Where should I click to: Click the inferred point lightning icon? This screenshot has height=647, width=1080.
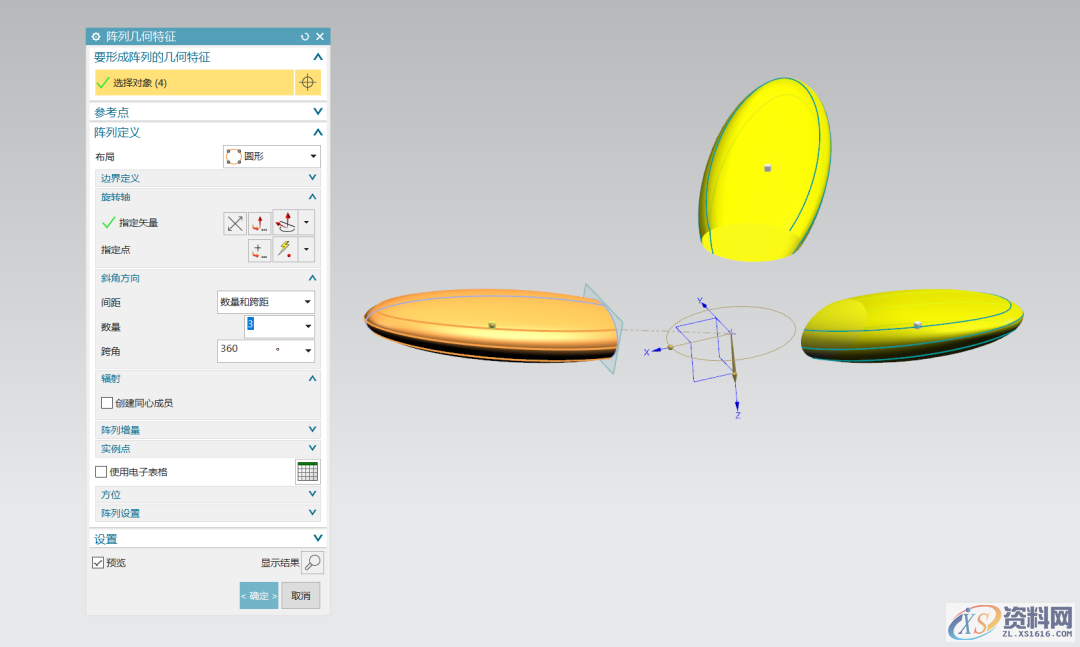(286, 250)
